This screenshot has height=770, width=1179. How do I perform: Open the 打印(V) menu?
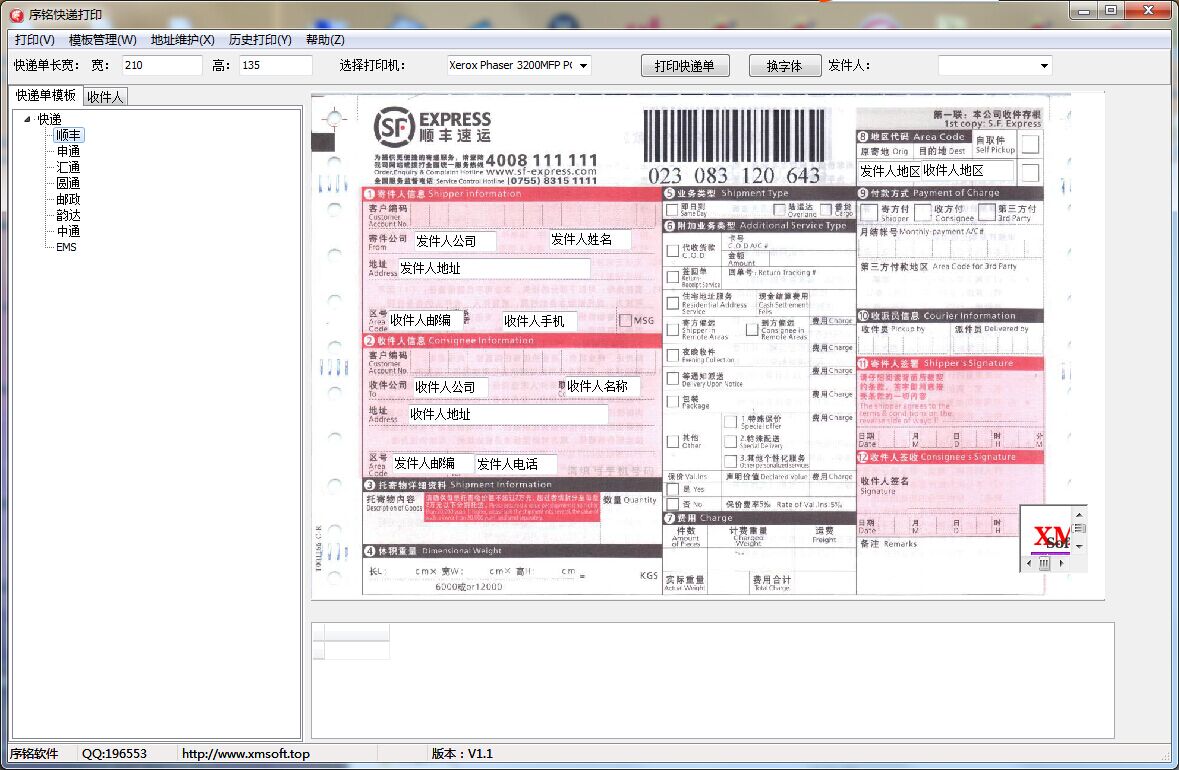[35, 40]
